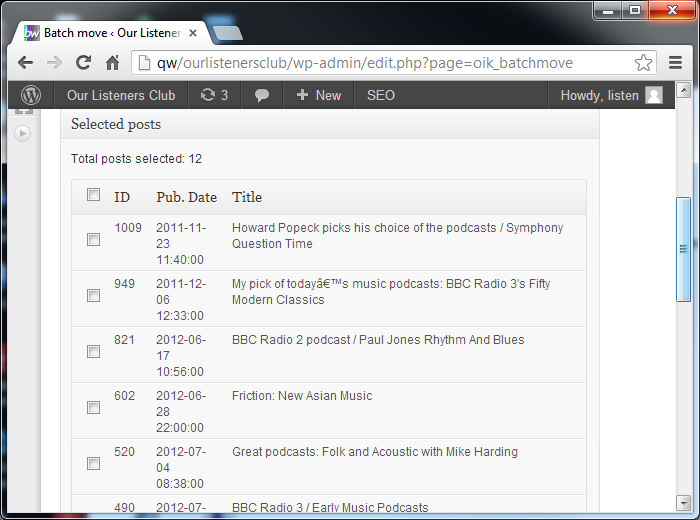This screenshot has width=700, height=520.
Task: Click the browser back arrow
Action: click(26, 62)
